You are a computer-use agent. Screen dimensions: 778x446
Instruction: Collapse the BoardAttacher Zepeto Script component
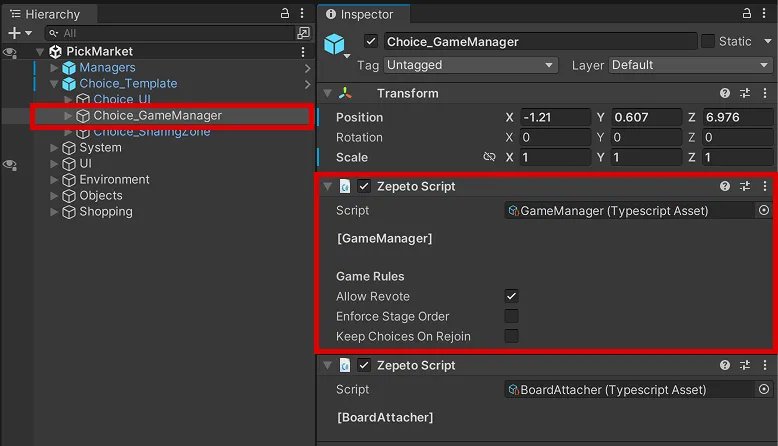[327, 365]
